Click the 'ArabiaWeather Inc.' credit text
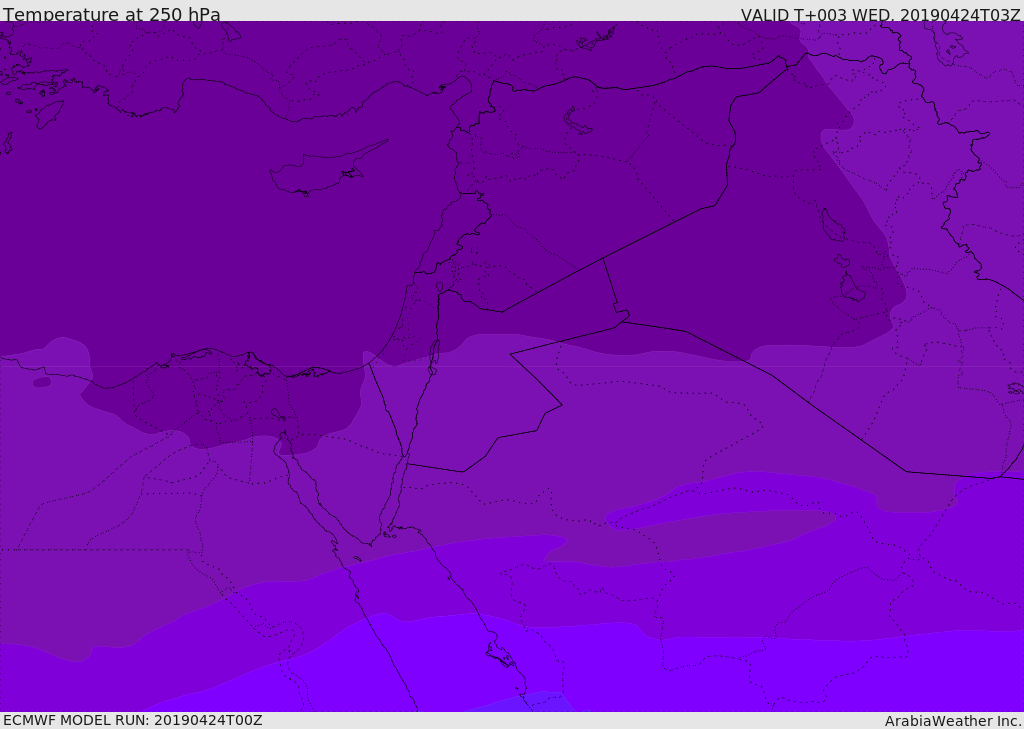 953,721
